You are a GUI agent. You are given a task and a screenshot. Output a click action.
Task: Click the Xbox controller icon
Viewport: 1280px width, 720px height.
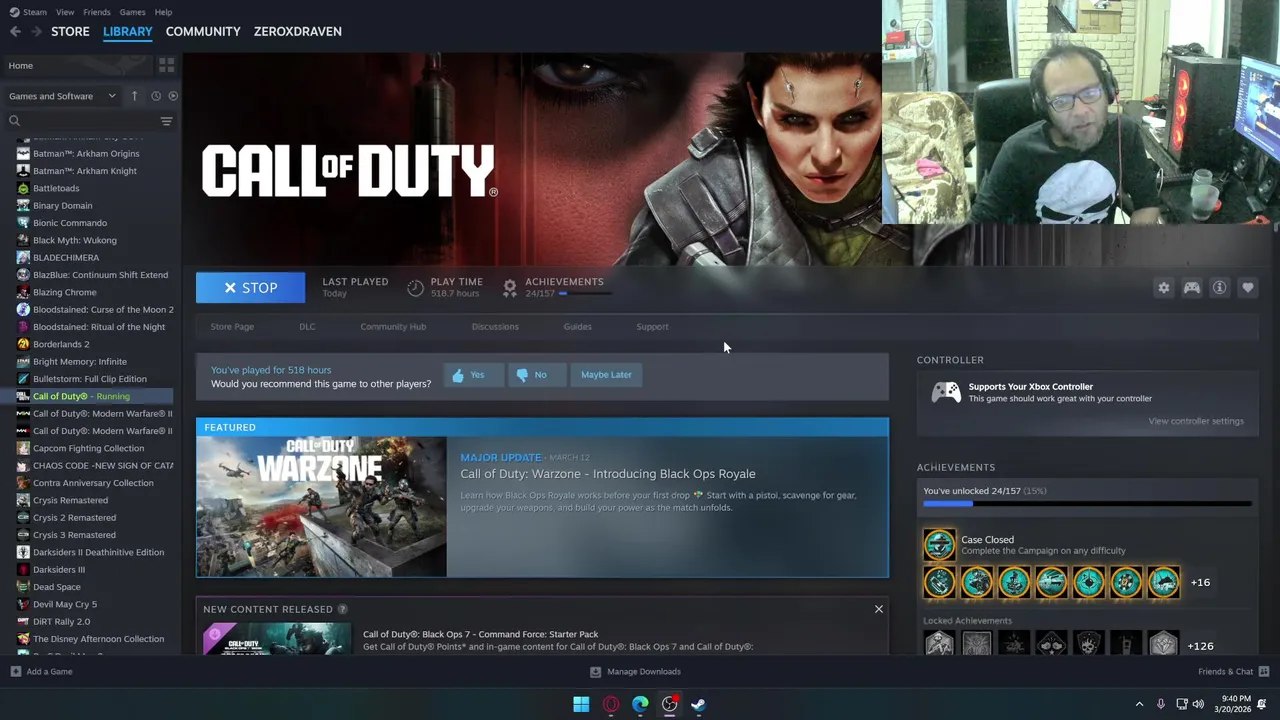946,392
